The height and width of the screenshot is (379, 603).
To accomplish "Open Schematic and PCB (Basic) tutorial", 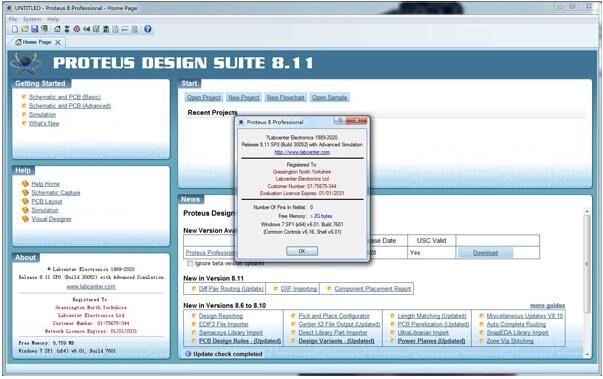I will click(65, 97).
